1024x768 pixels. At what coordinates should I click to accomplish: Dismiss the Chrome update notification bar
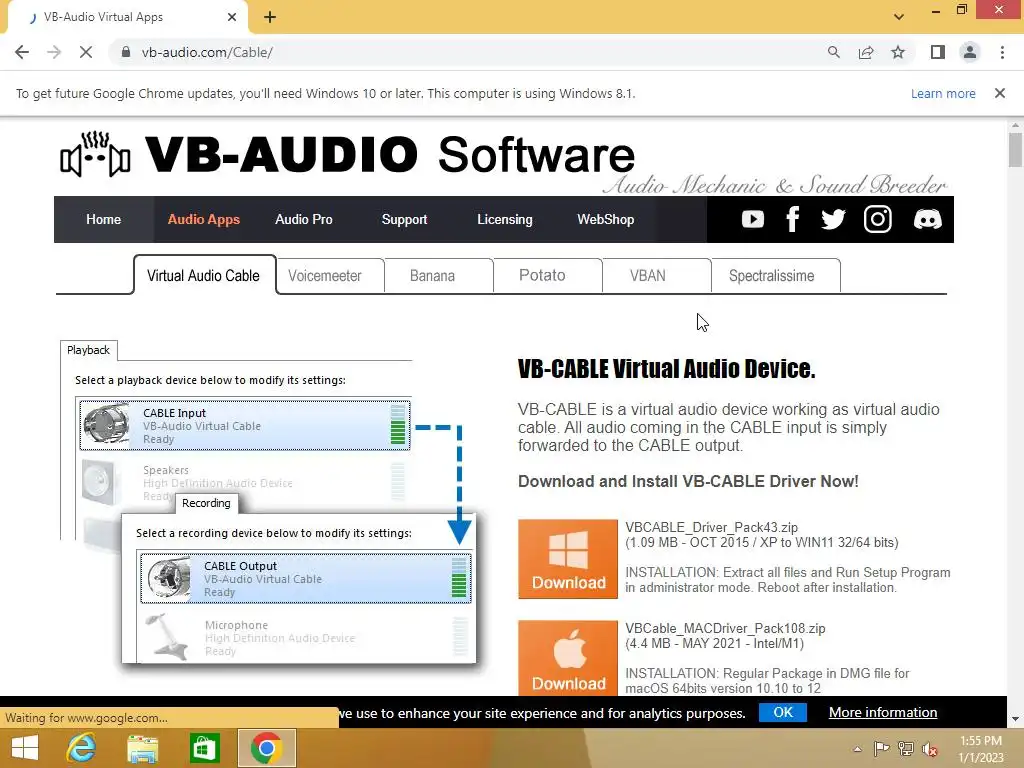click(x=999, y=93)
